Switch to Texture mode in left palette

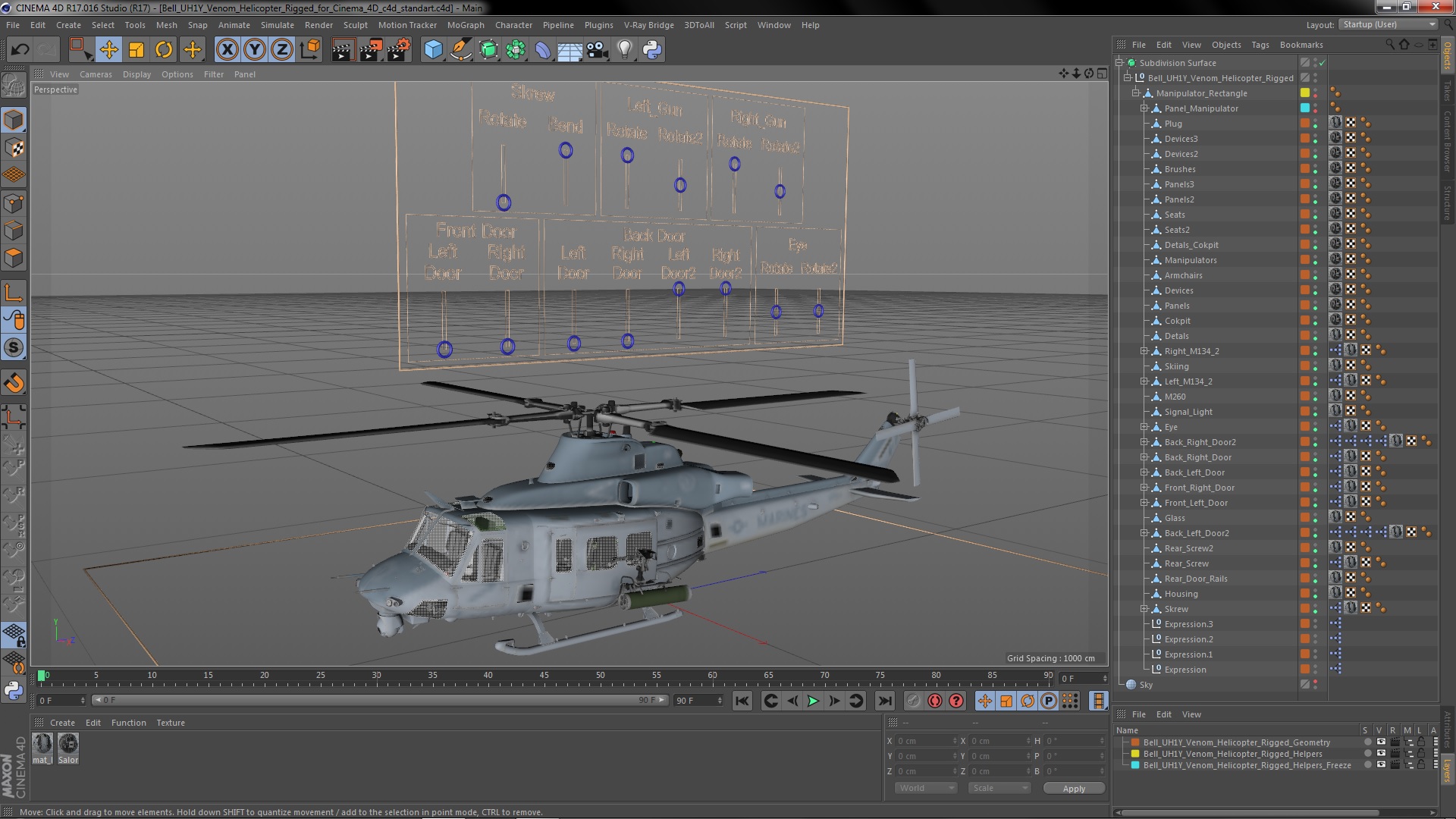[14, 148]
